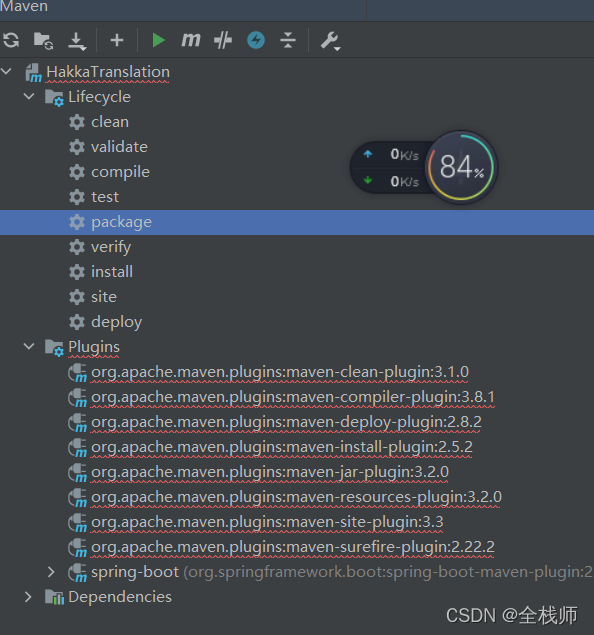Select the validate lifecycle goal
The image size is (594, 635).
pyautogui.click(x=119, y=147)
